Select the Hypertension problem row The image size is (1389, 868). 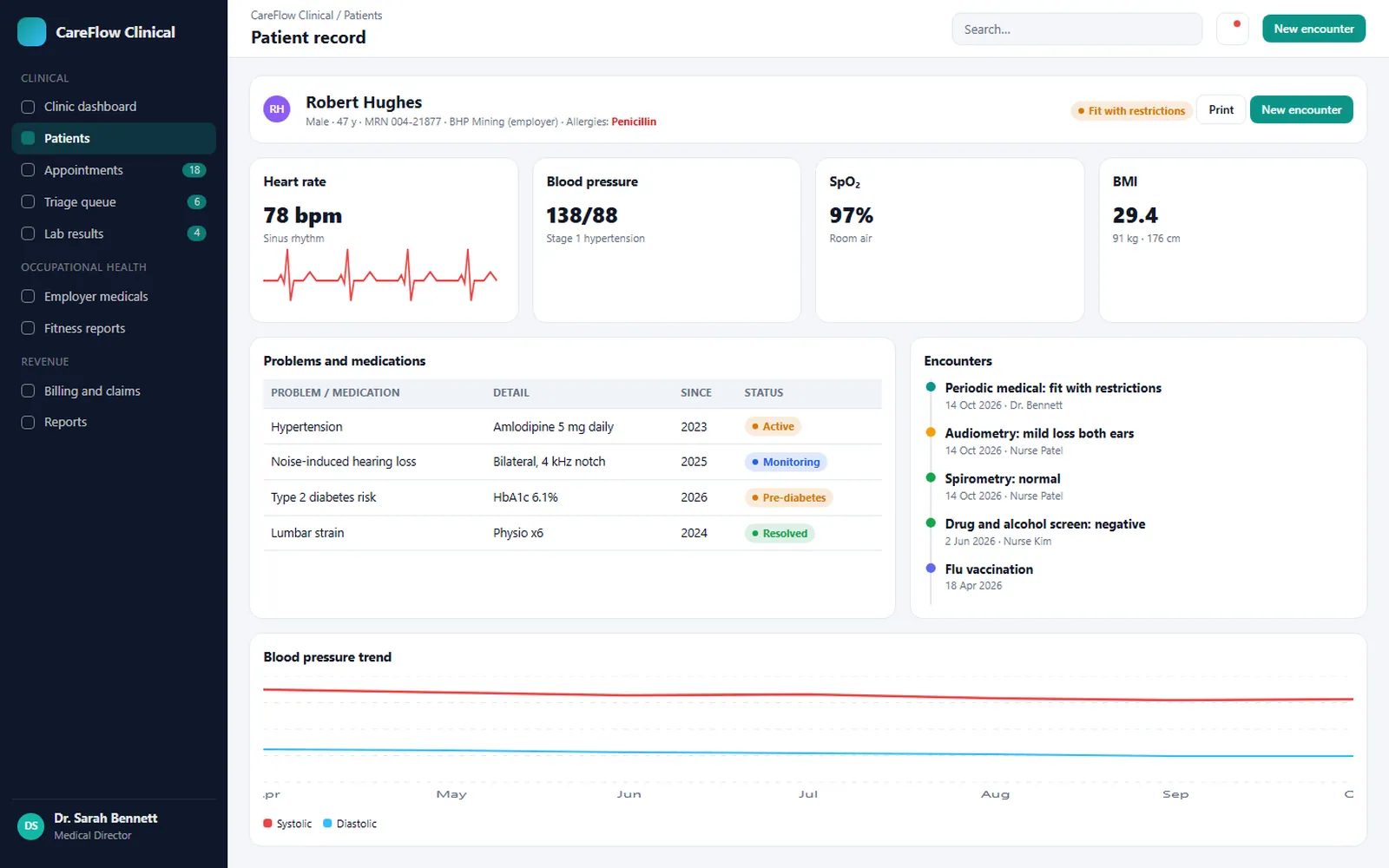click(572, 426)
